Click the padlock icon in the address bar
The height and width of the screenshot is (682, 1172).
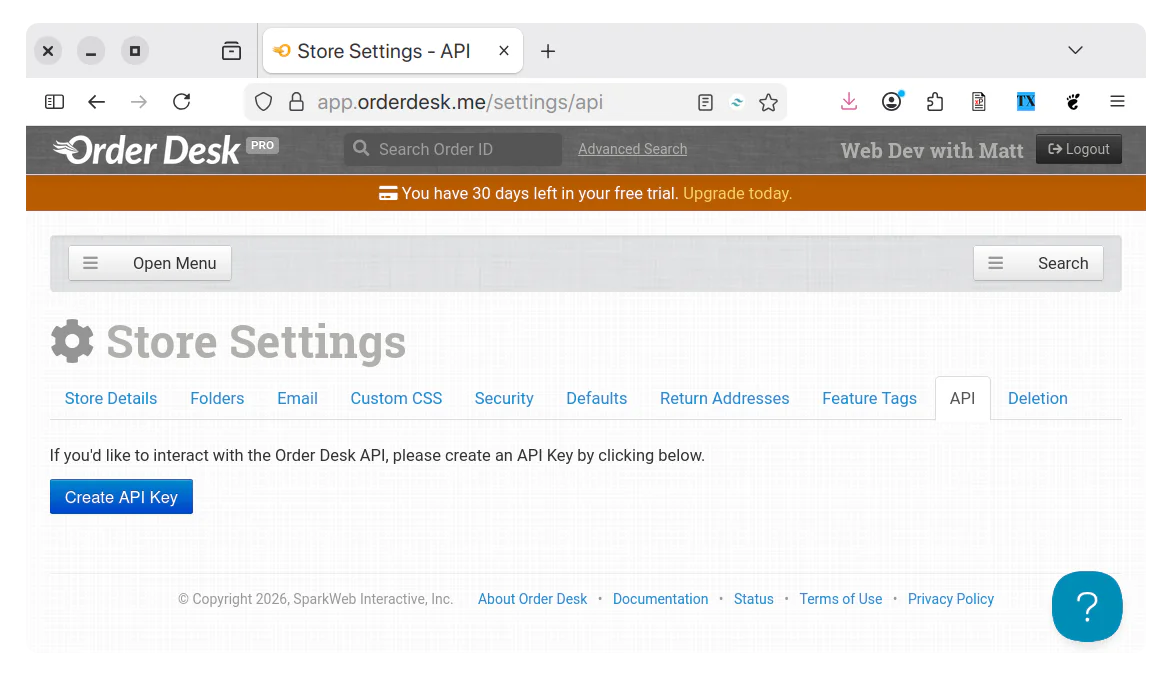tap(295, 101)
